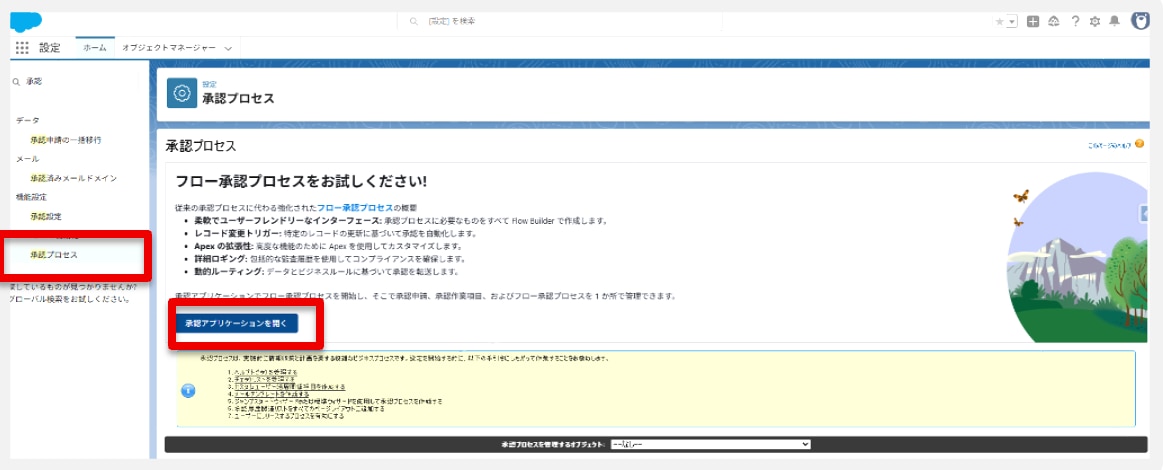Switch to the ホーム tab
The image size is (1164, 470).
(x=94, y=48)
